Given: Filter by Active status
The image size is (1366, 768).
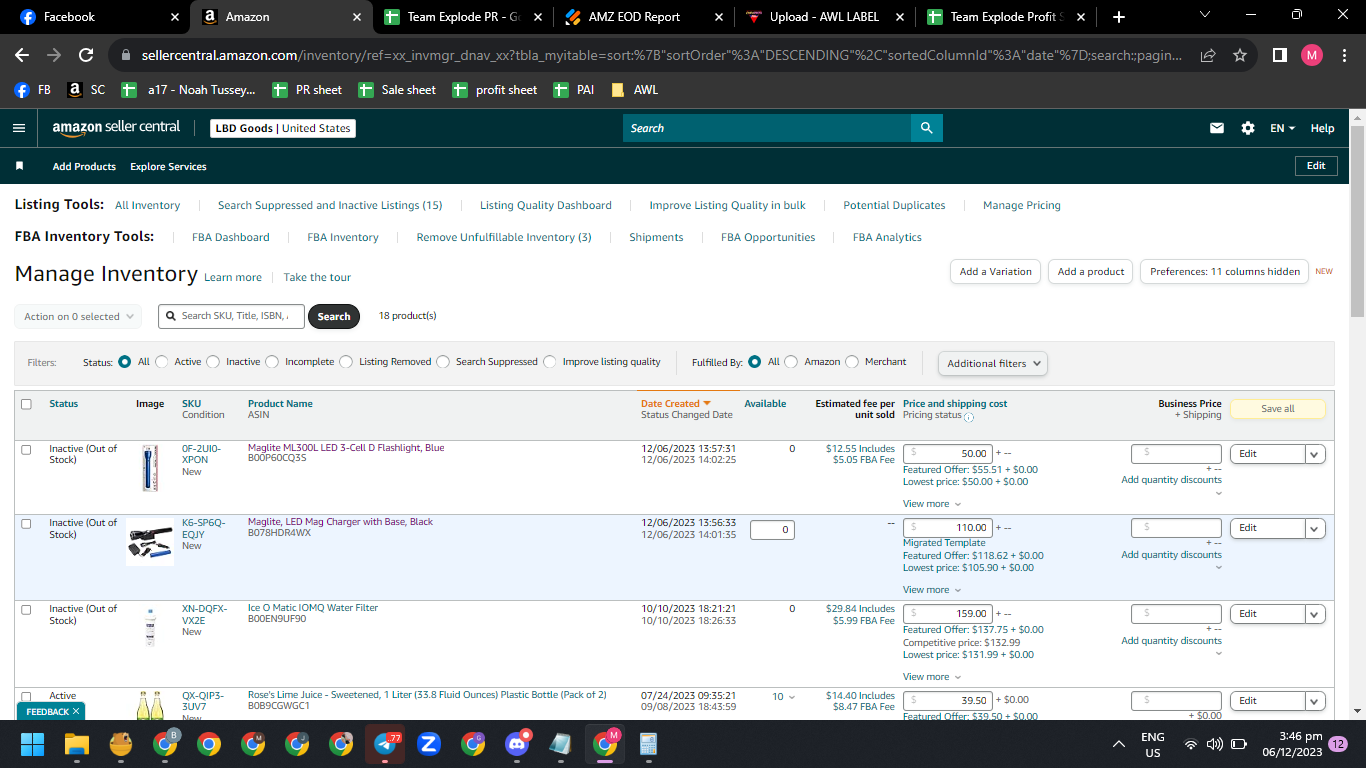Looking at the screenshot, I should [x=161, y=362].
